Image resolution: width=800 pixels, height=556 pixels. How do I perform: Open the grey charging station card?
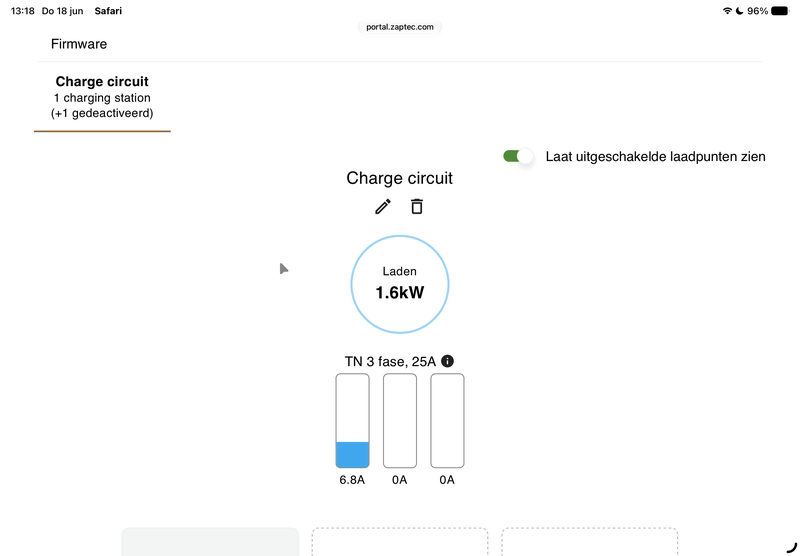210,542
